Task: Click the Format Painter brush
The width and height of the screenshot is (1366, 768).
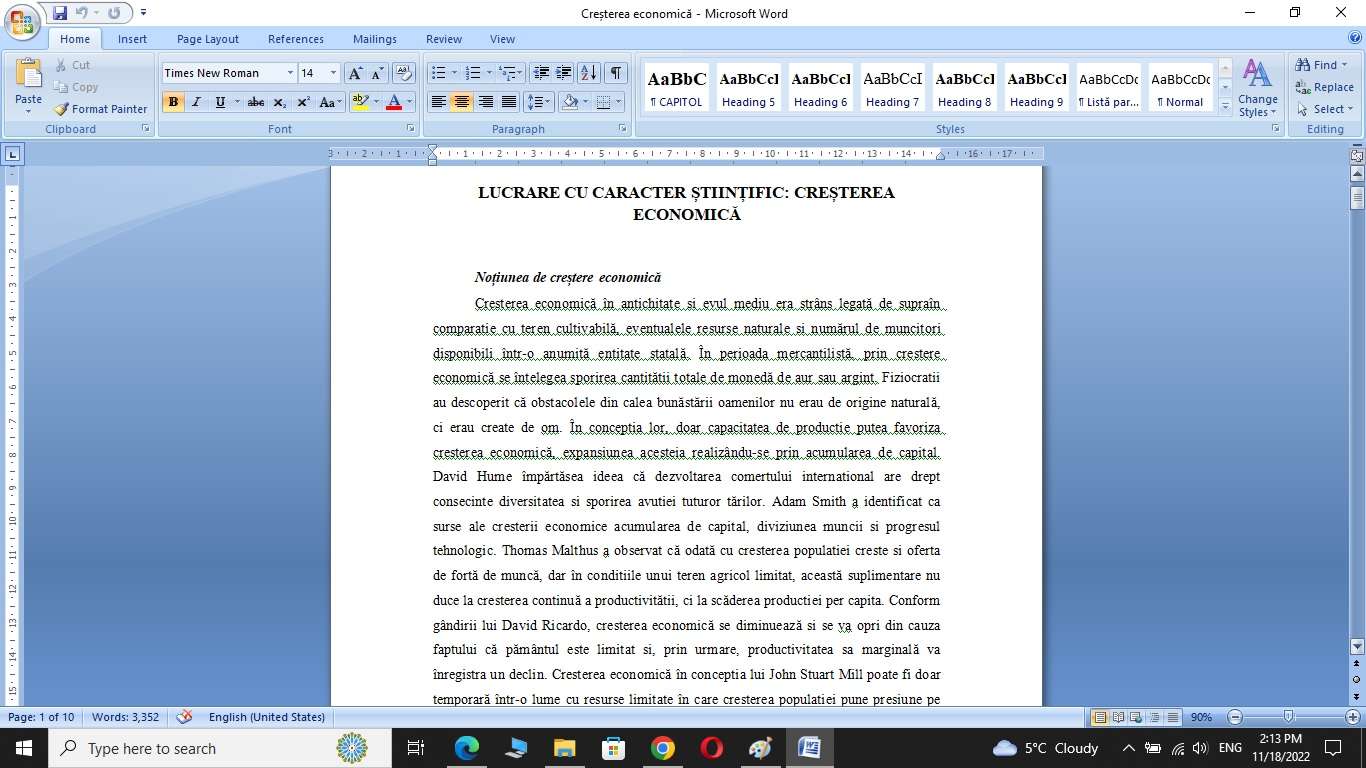Action: click(x=100, y=109)
